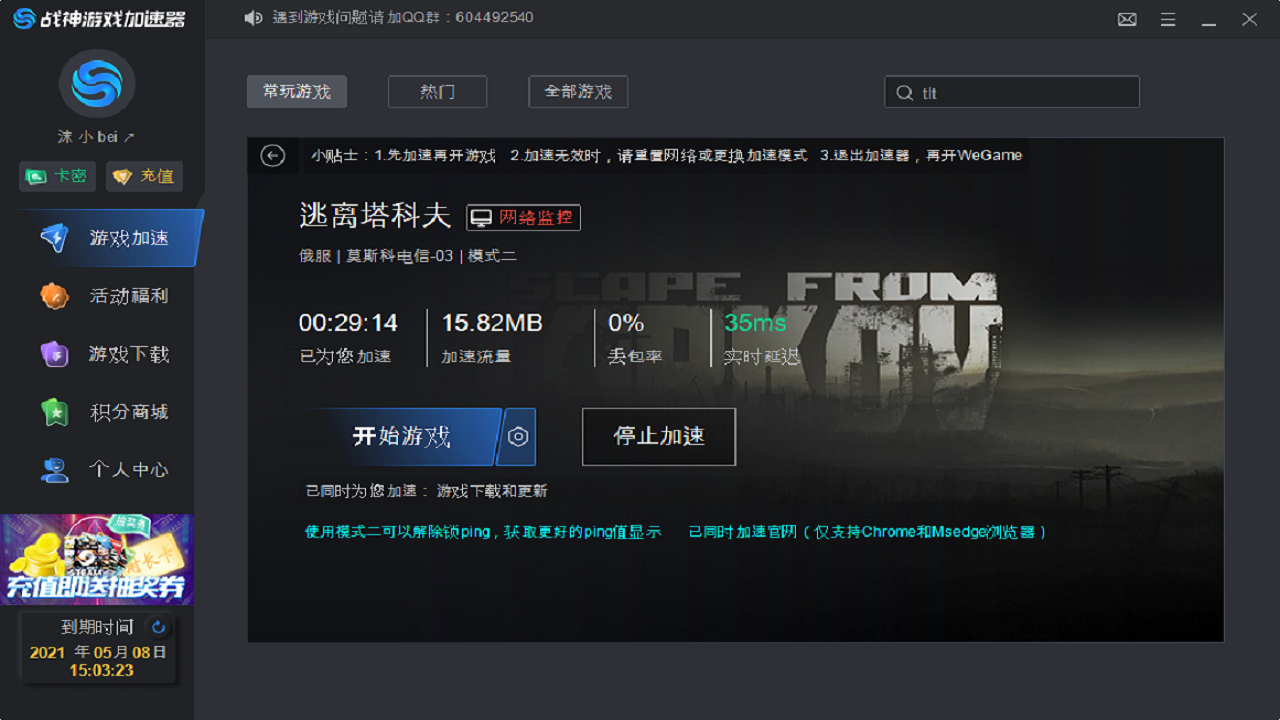The width and height of the screenshot is (1280, 720).
Task: Open the envelope message icon in title bar
Action: (1126, 18)
